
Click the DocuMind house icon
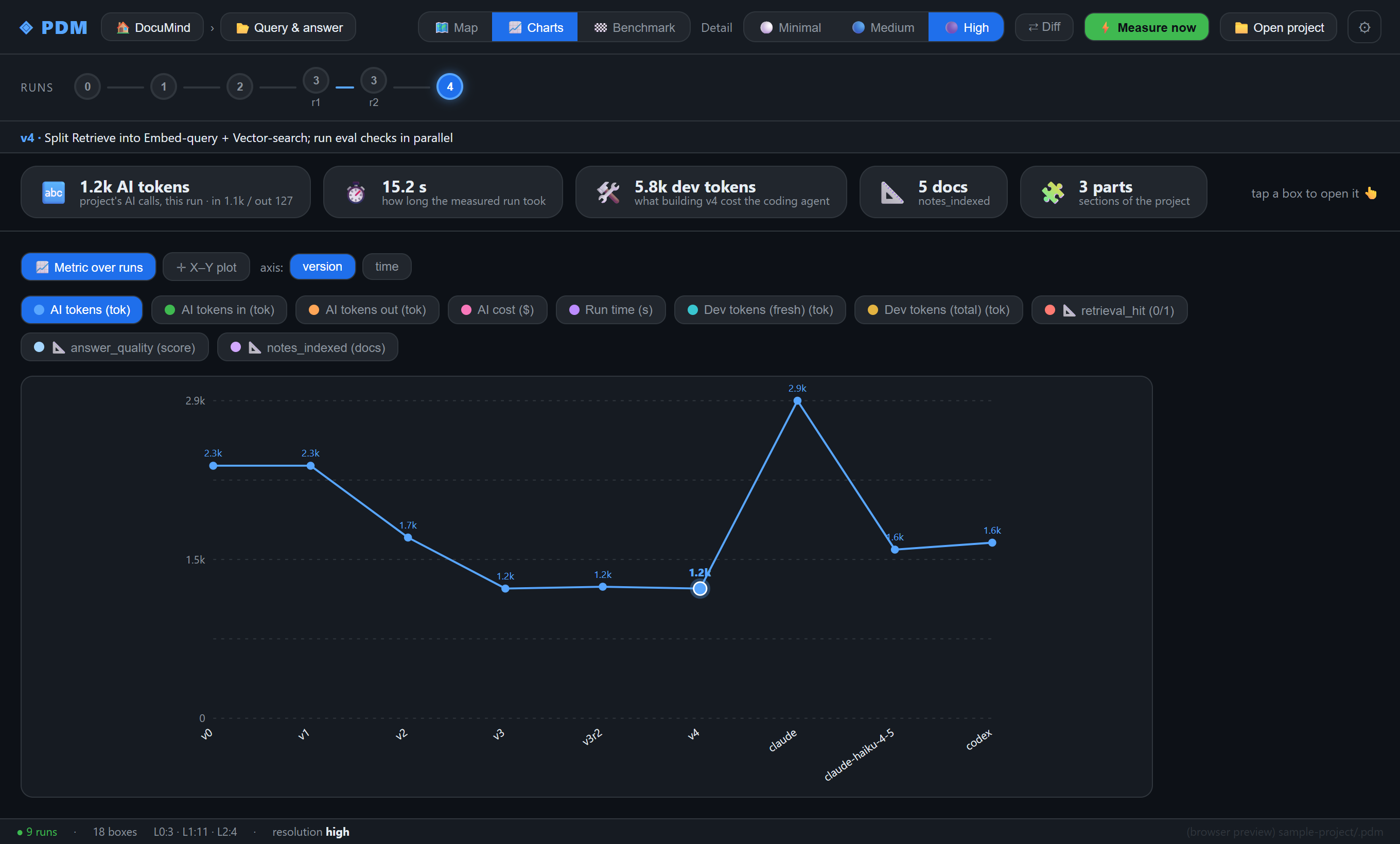tap(122, 27)
